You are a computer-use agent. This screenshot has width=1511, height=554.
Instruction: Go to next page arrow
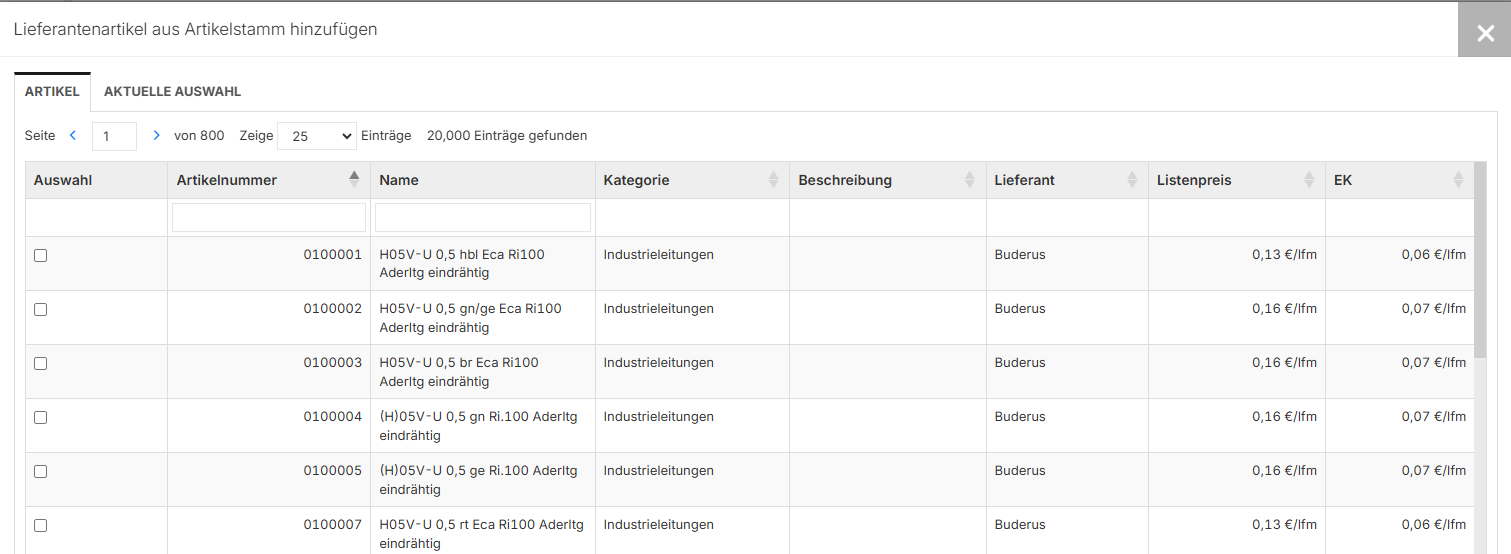[156, 135]
